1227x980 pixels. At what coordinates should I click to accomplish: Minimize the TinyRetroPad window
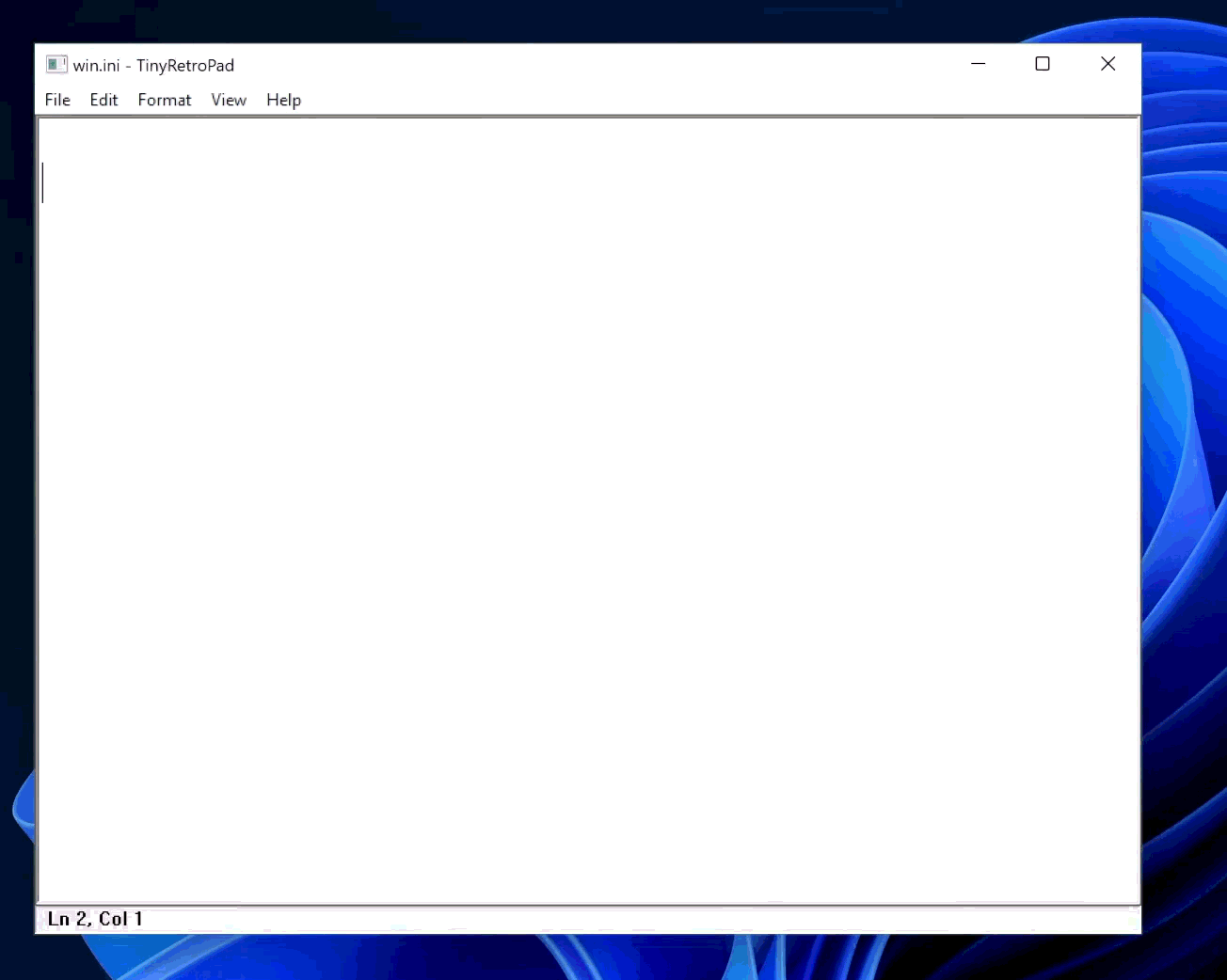point(979,64)
